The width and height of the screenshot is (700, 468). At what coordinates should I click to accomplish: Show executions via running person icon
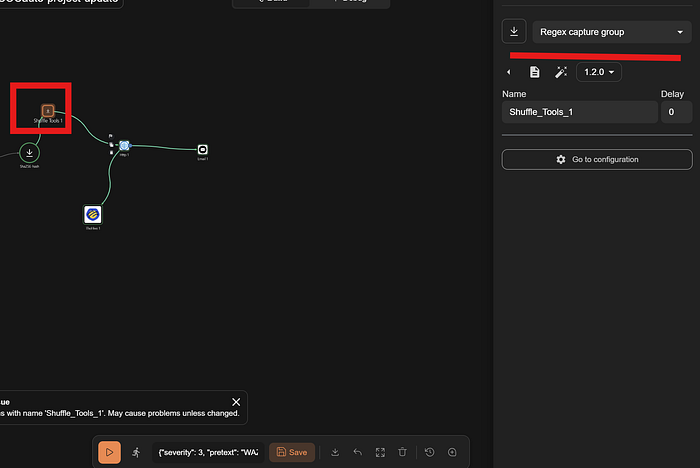(x=136, y=452)
